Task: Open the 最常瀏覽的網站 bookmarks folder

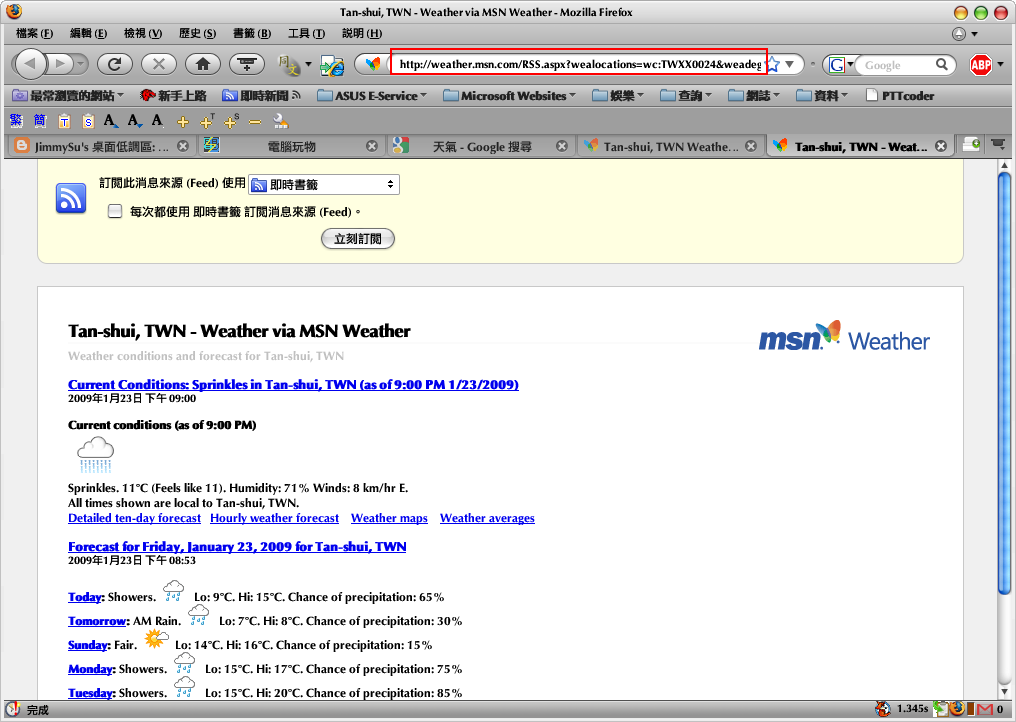Action: (69, 96)
